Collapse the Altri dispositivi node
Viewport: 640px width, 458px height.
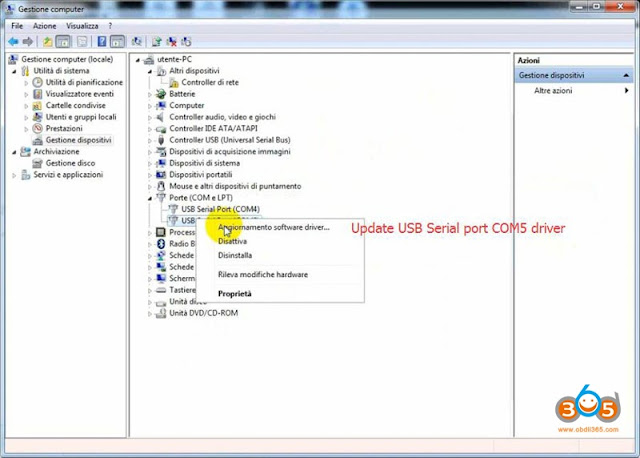(x=150, y=71)
